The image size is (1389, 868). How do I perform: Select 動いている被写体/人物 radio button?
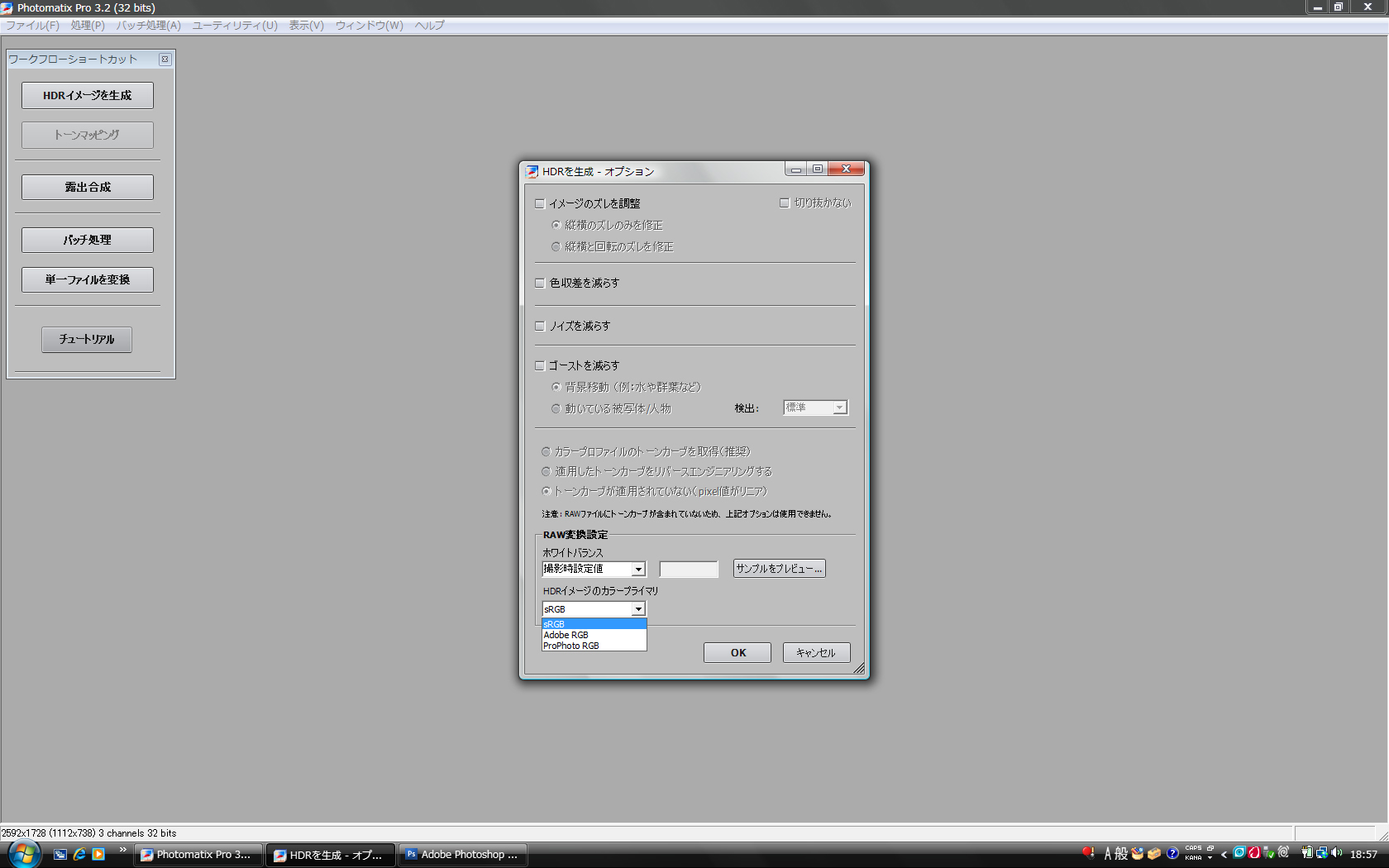point(556,408)
